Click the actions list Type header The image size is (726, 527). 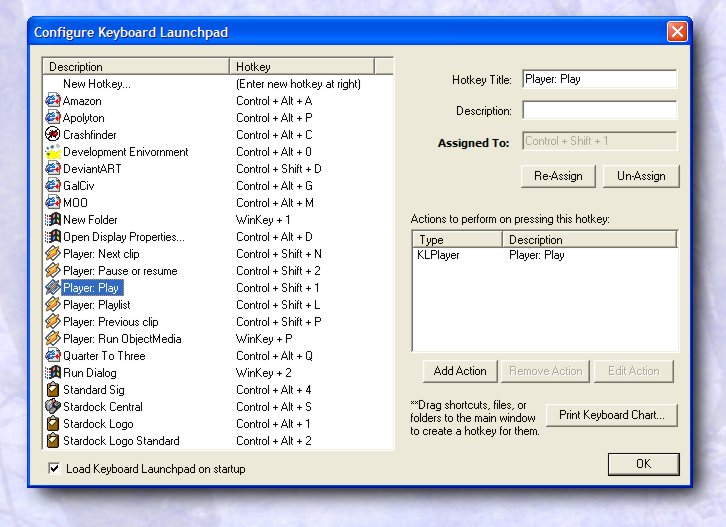457,239
